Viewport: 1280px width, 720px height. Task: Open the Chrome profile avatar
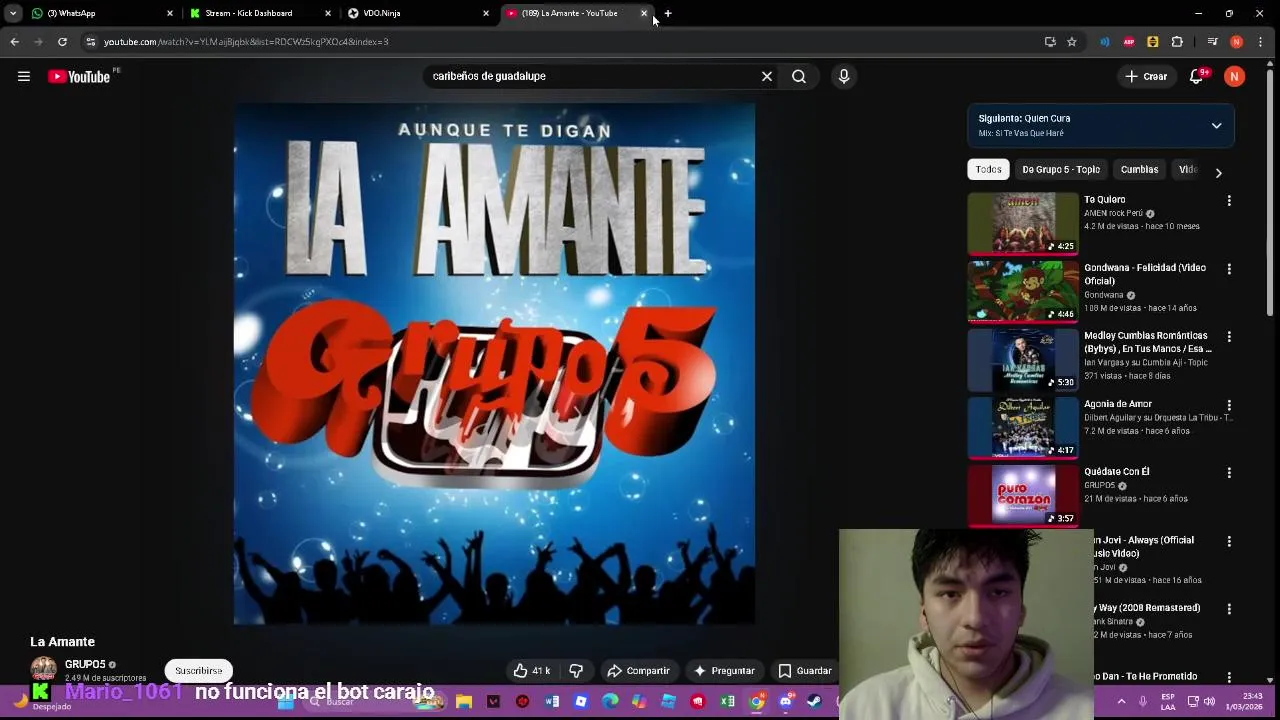coord(1236,42)
